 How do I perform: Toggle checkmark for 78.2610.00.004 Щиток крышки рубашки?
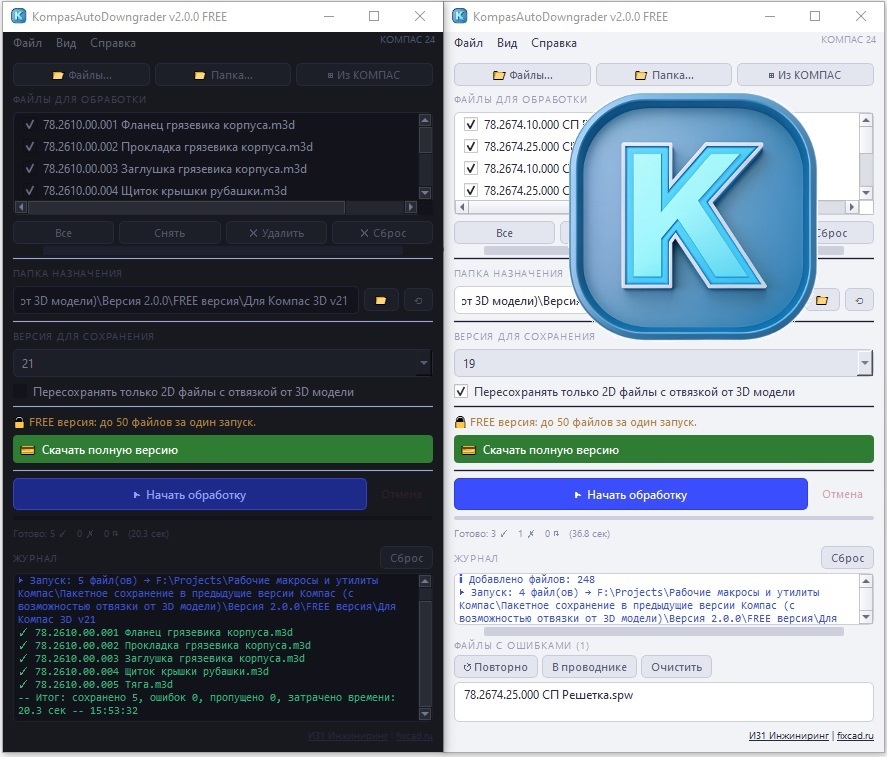click(x=29, y=191)
